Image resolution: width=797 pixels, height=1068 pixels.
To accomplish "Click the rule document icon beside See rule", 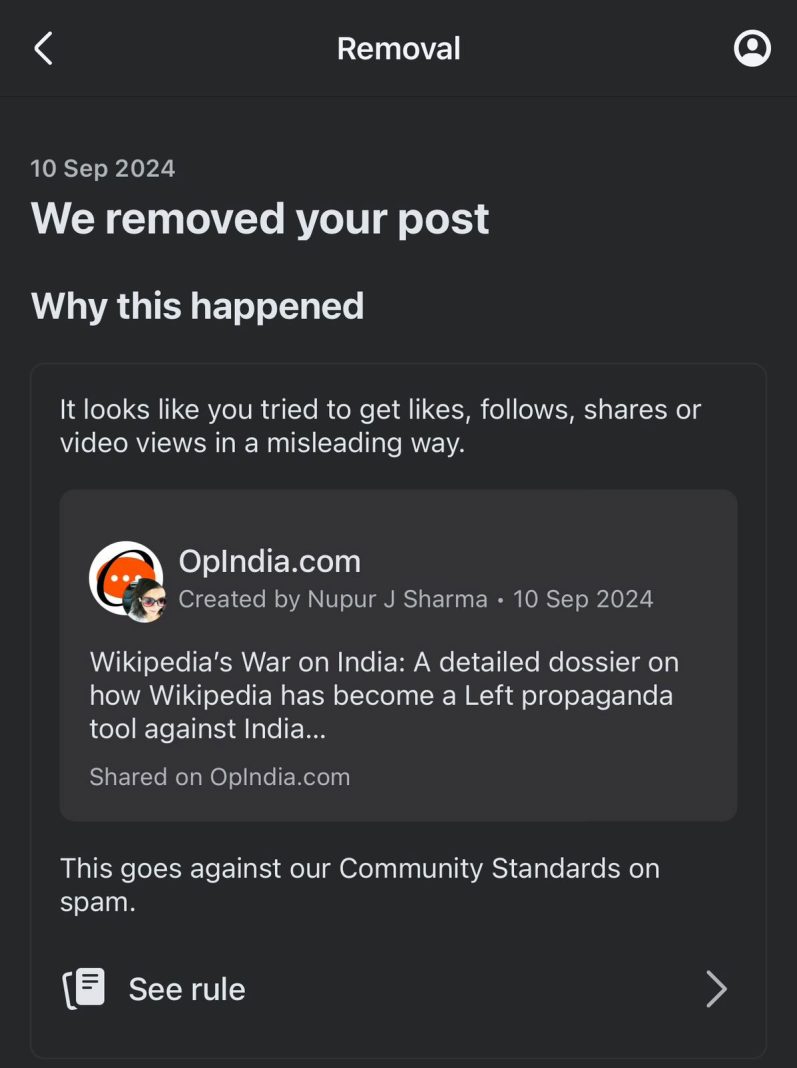I will click(x=84, y=988).
